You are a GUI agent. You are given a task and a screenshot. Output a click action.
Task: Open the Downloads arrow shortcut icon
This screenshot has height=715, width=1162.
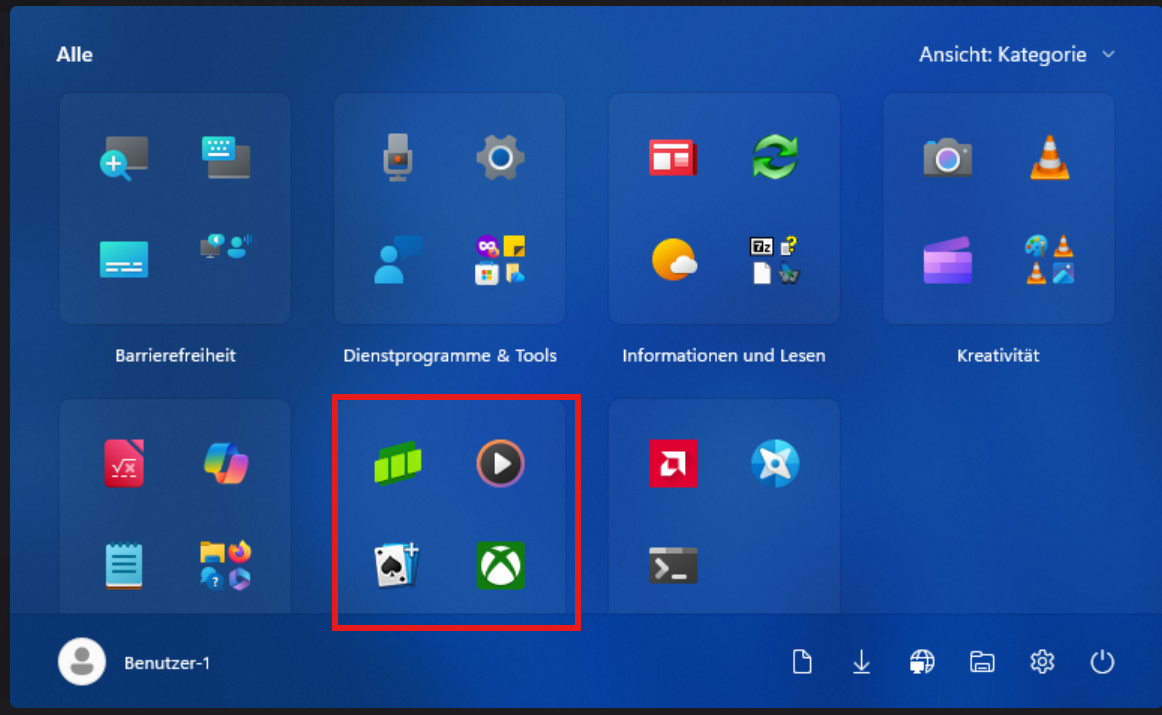[x=861, y=662]
